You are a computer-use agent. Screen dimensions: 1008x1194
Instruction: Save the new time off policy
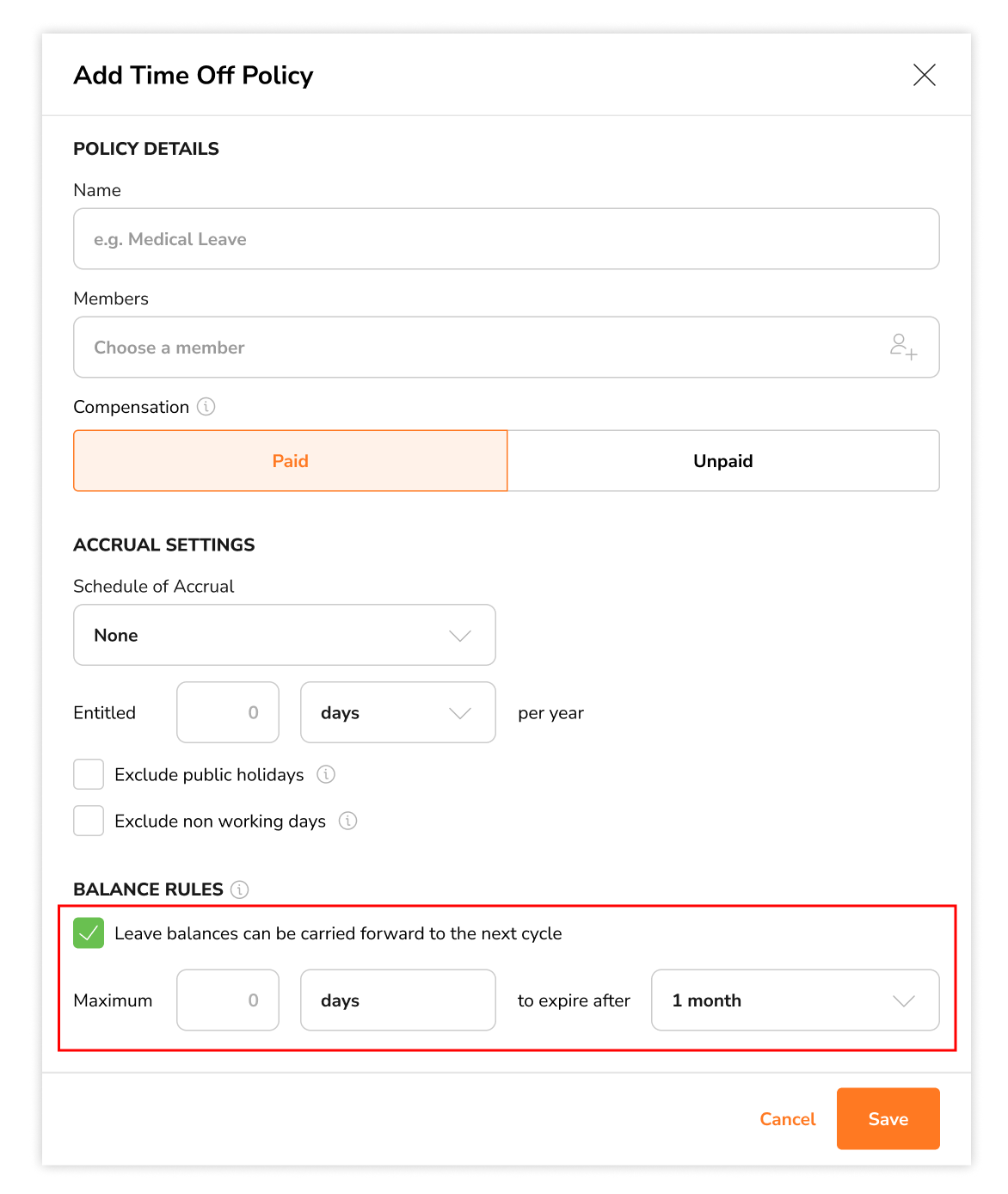888,1119
